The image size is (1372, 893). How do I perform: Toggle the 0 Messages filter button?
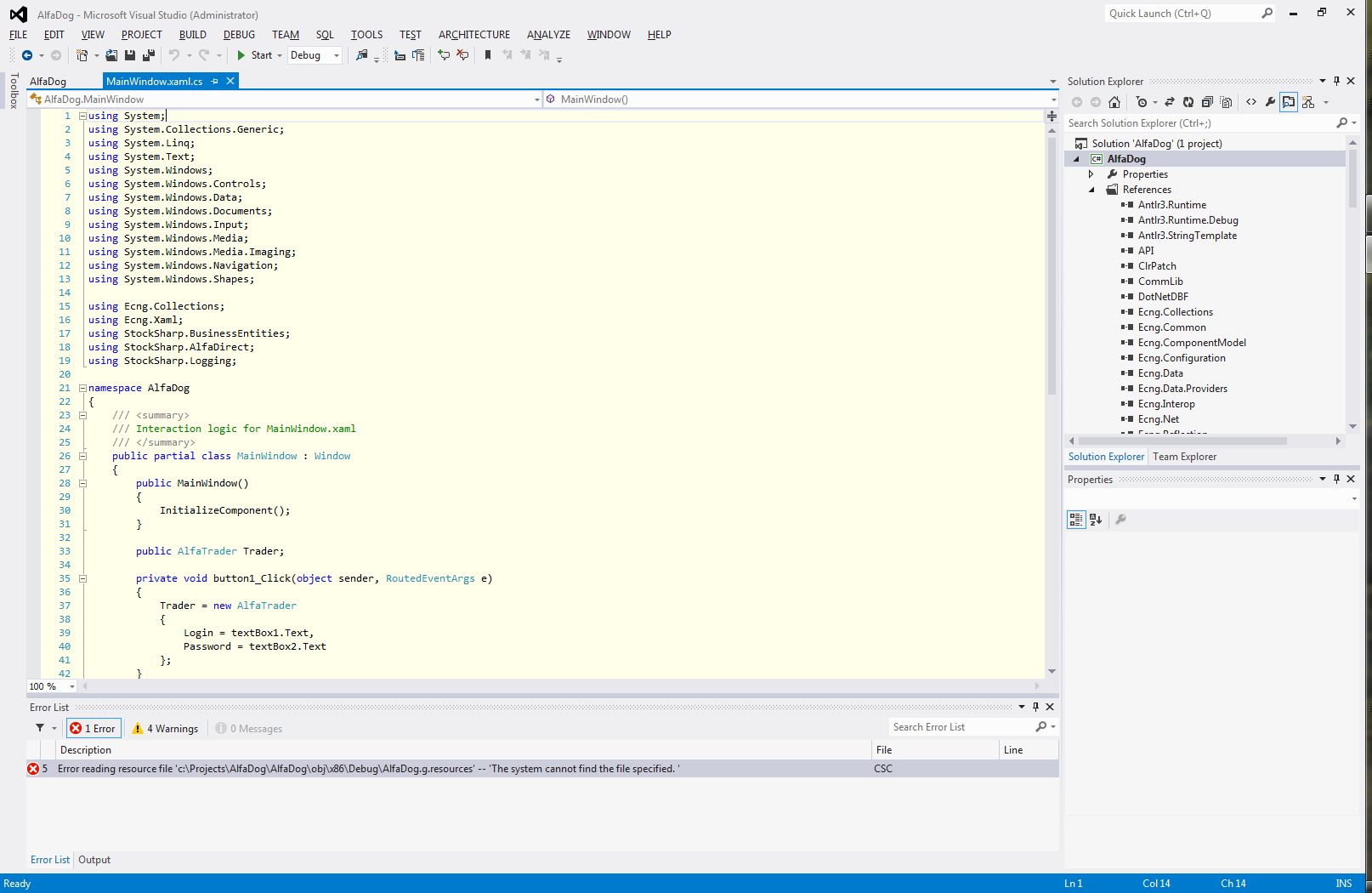point(248,728)
